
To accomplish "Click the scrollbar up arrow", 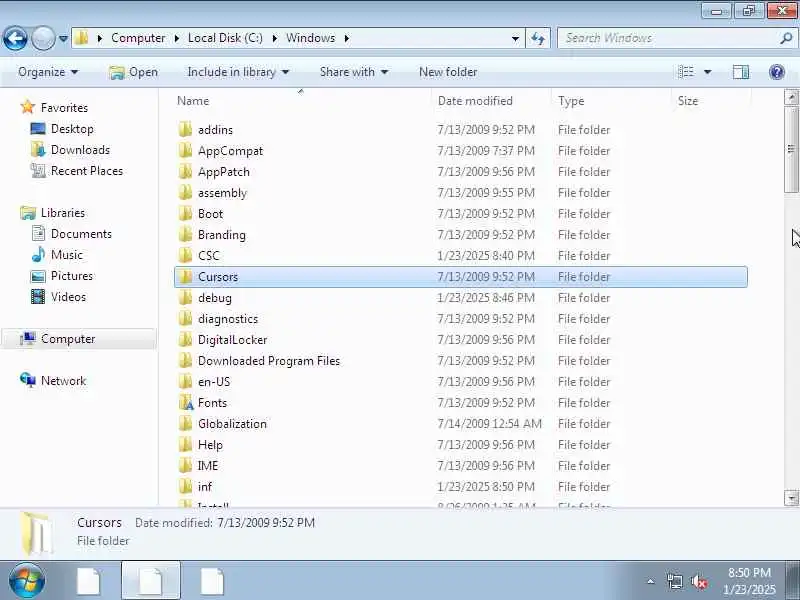I will tap(791, 97).
